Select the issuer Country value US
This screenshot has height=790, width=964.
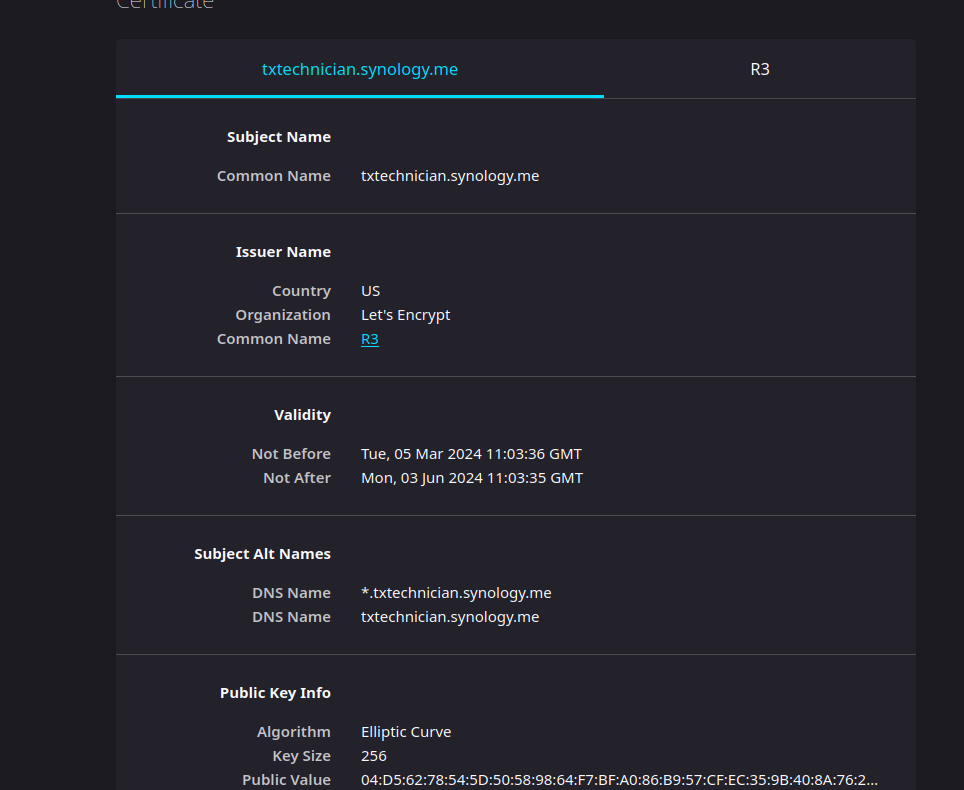370,291
